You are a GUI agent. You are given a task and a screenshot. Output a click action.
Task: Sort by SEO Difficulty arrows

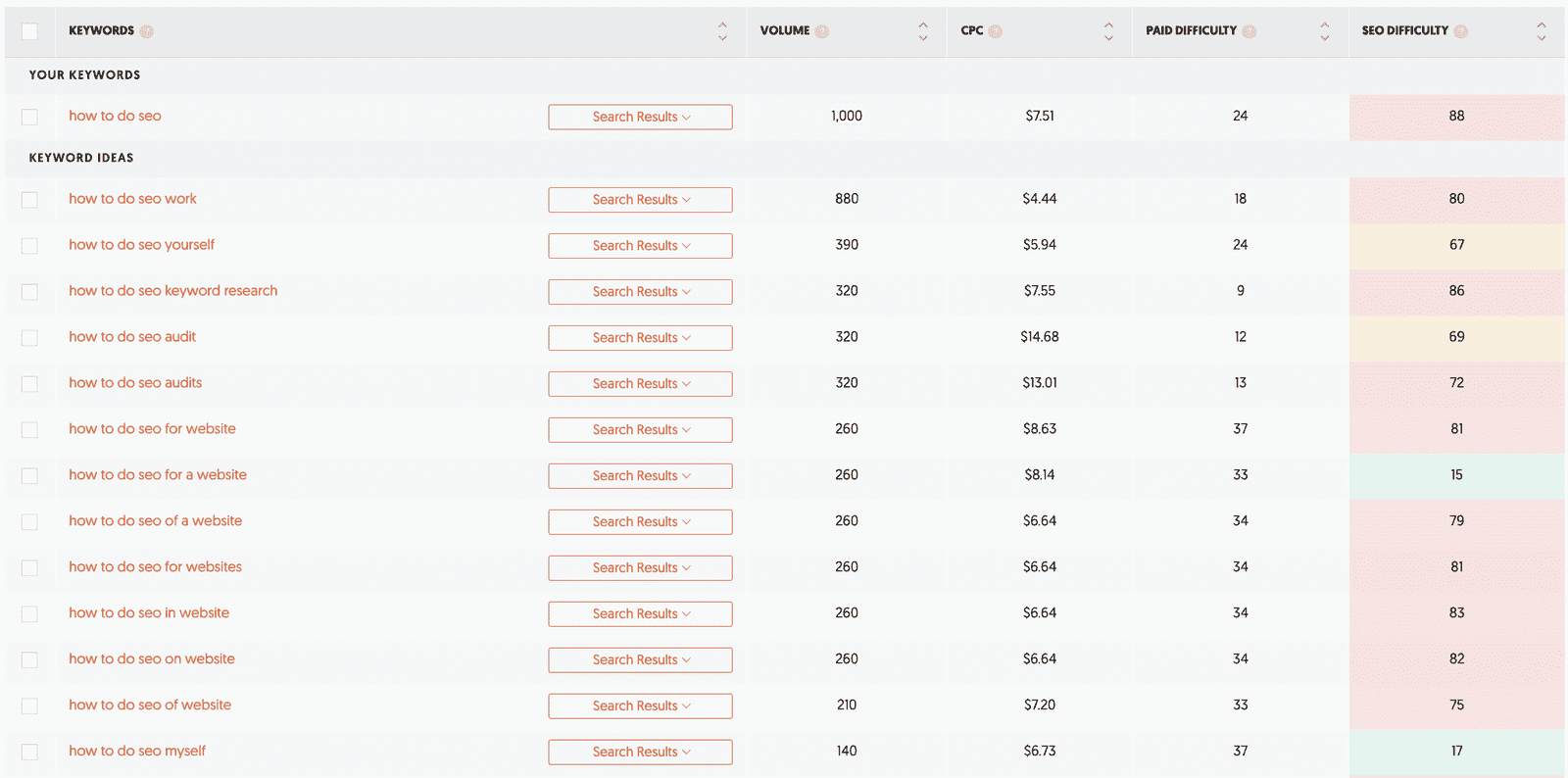pyautogui.click(x=1541, y=31)
